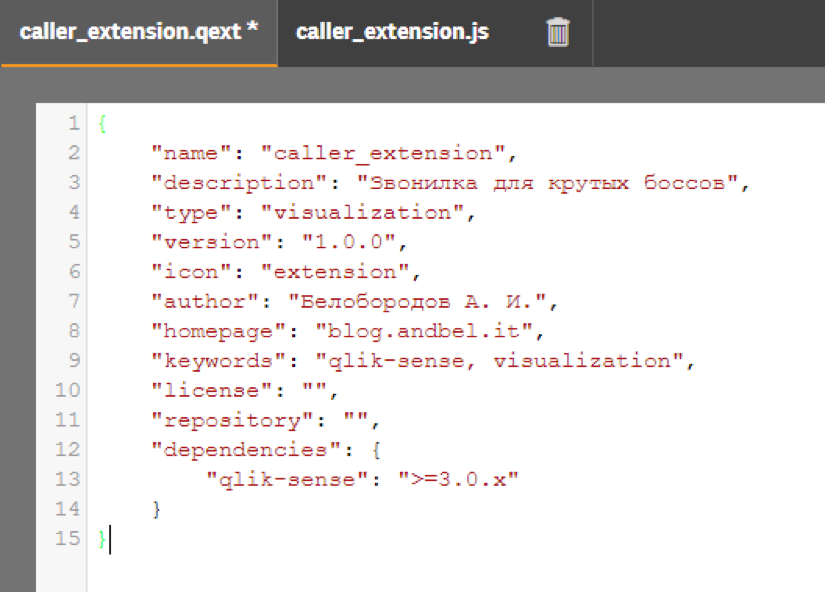Click the "name" key on line 2
Viewport: 825px width, 592px height.
click(x=191, y=153)
